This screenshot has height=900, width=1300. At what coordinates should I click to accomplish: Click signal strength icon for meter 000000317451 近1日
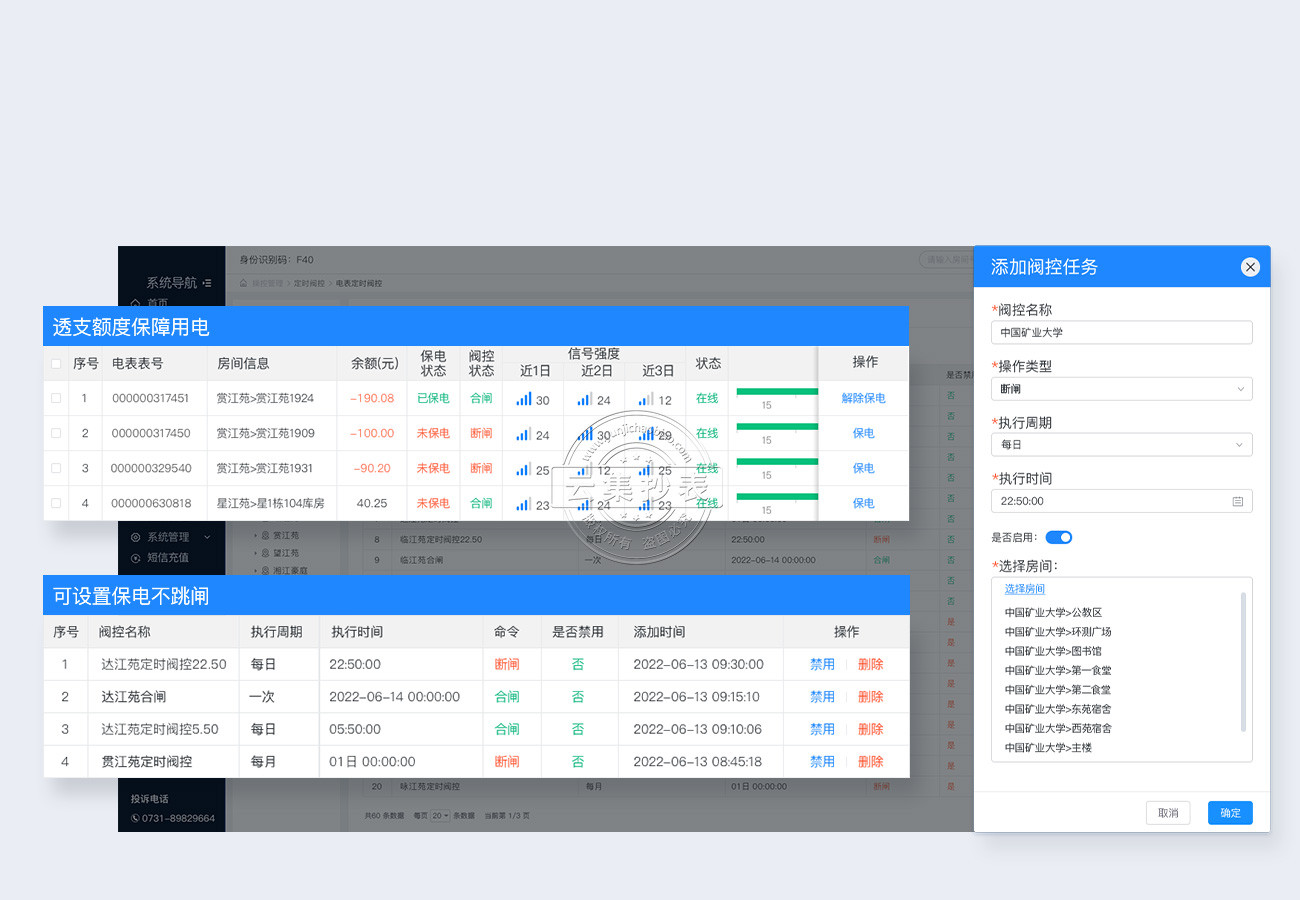tap(523, 399)
